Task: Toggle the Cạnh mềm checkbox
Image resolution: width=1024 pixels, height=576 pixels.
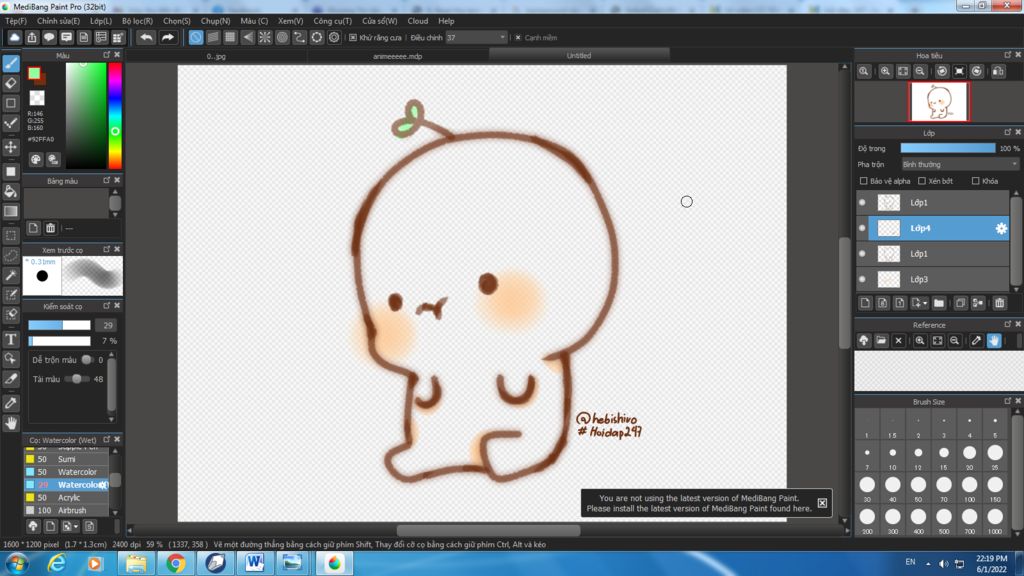Action: point(518,38)
